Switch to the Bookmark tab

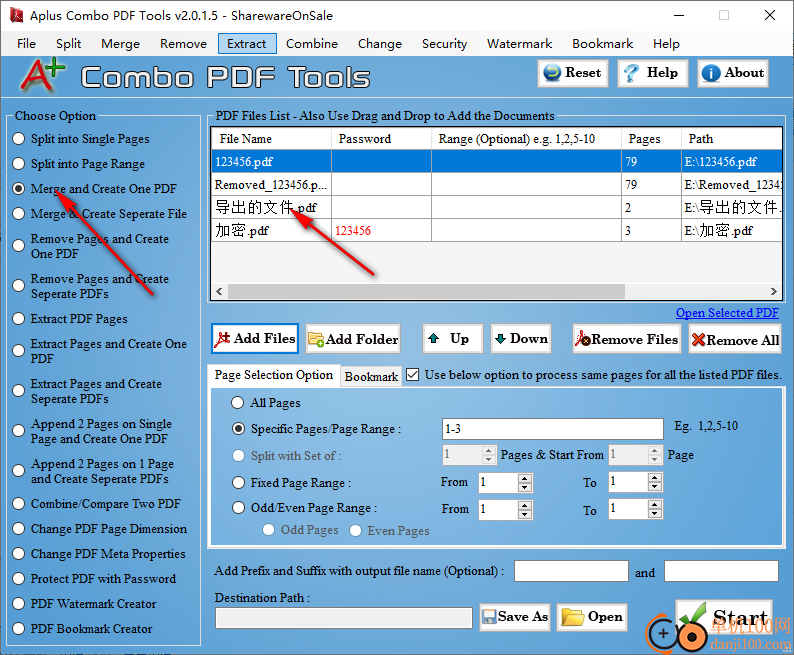tap(371, 377)
